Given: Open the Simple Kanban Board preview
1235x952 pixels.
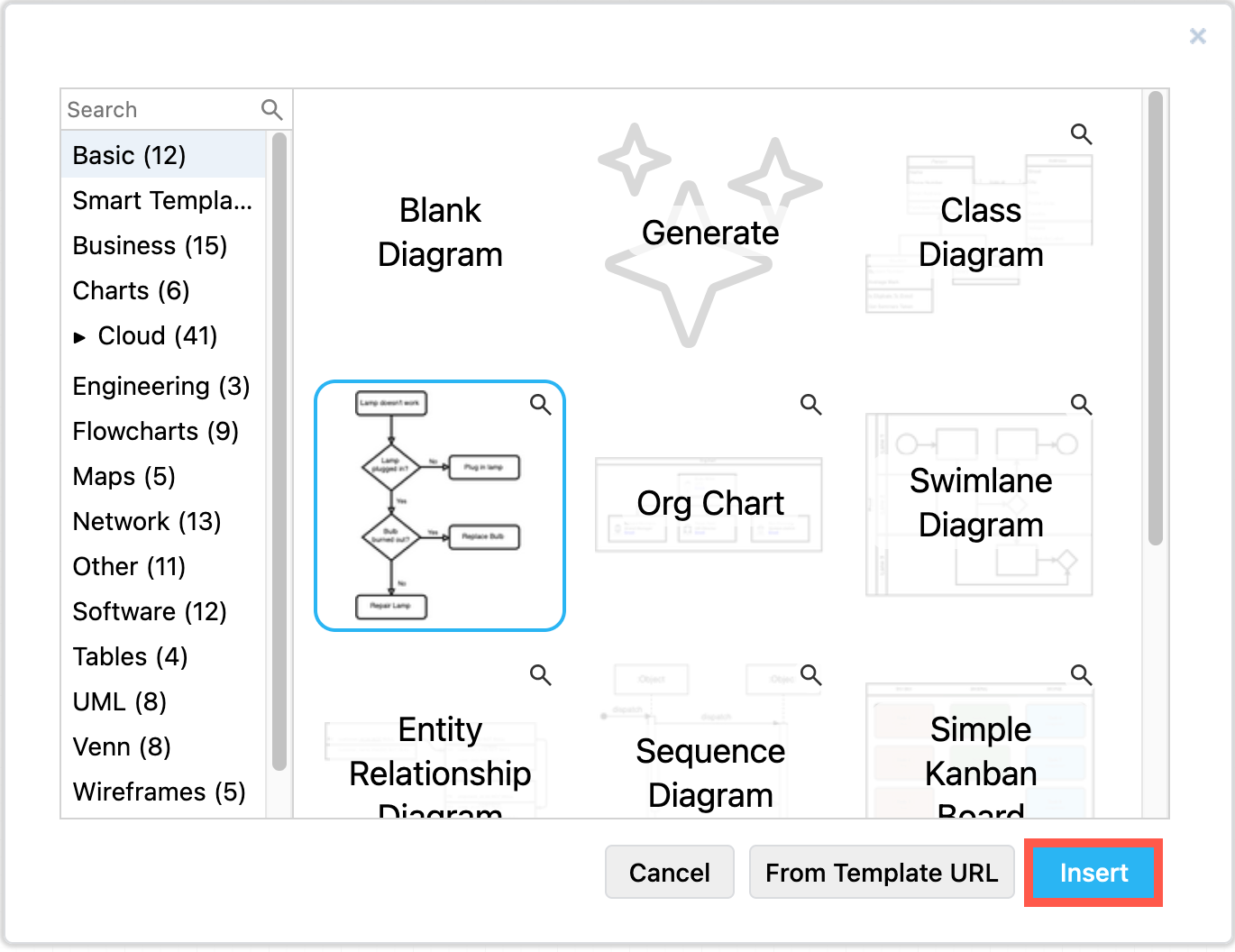Looking at the screenshot, I should (1081, 675).
